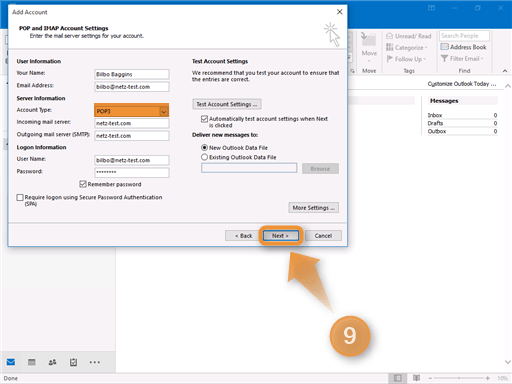Switch to Normal view in status bar

(397, 378)
